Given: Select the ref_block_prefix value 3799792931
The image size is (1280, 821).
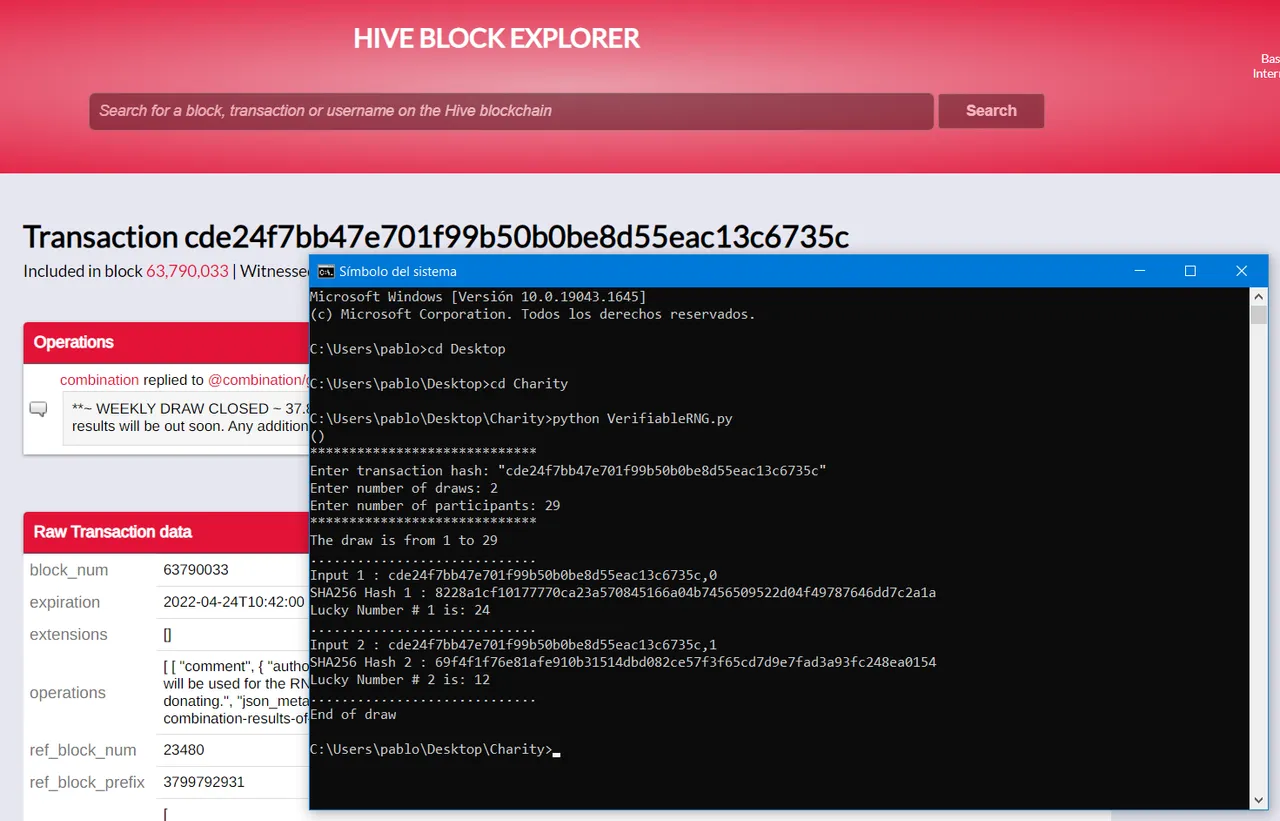Looking at the screenshot, I should (x=204, y=782).
